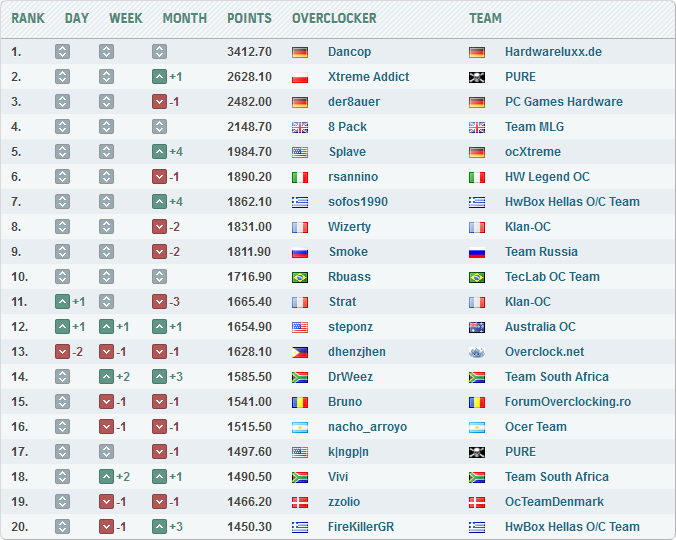Open HW Legend OC team page
This screenshot has height=540, width=676.
547,177
